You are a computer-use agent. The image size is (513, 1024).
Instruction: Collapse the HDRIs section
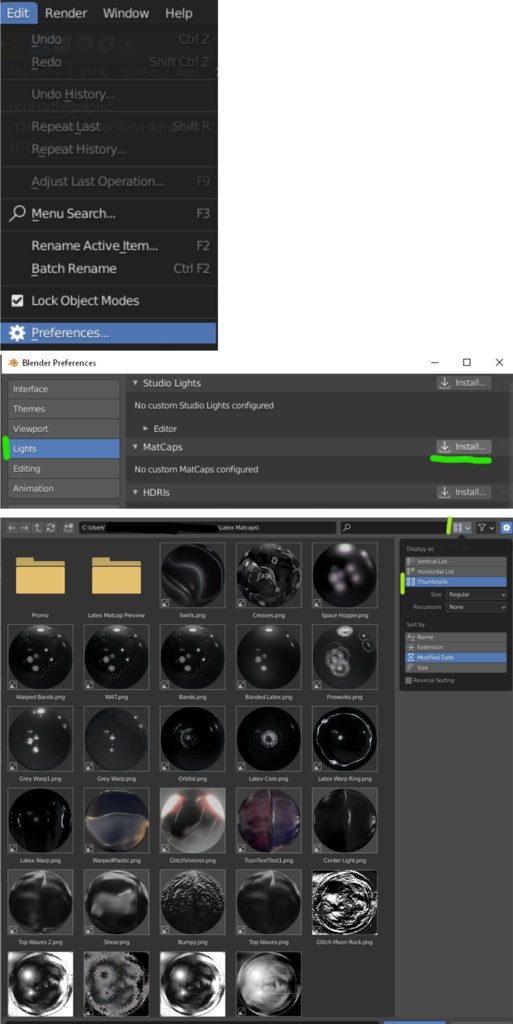click(x=136, y=492)
